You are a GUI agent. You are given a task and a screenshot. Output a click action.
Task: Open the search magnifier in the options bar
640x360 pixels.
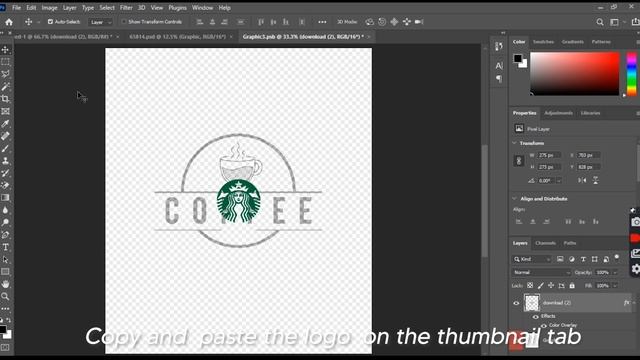[x=600, y=22]
